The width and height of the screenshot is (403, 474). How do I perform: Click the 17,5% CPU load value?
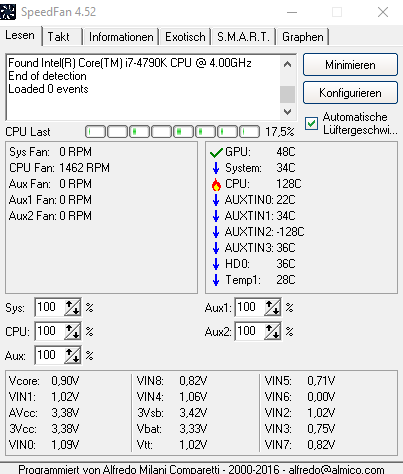click(x=280, y=132)
